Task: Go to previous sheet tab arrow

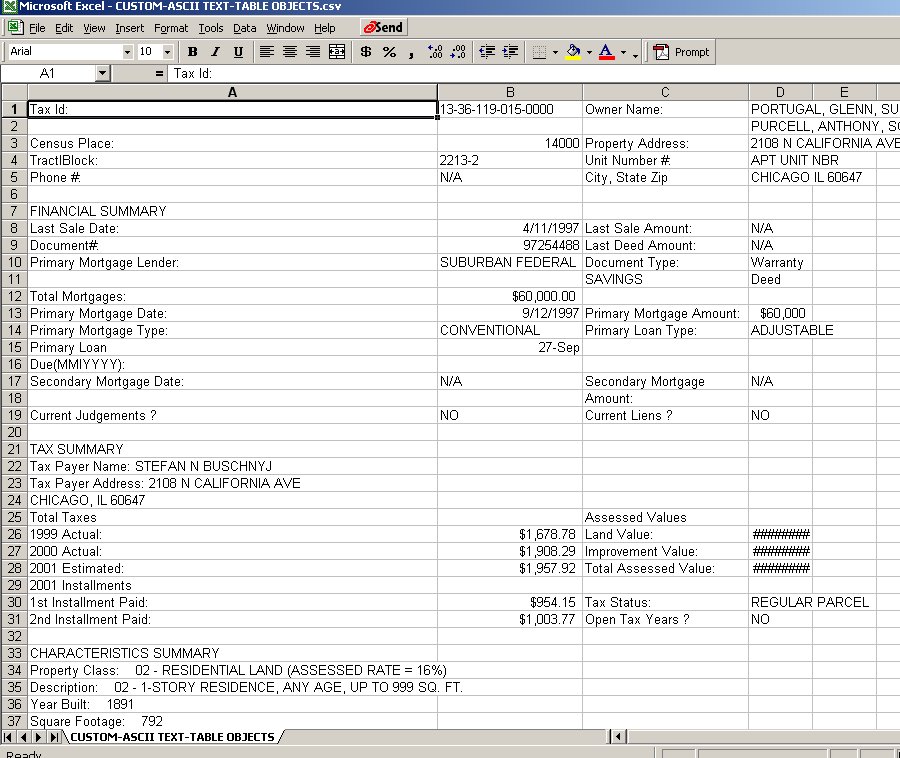Action: (x=24, y=737)
